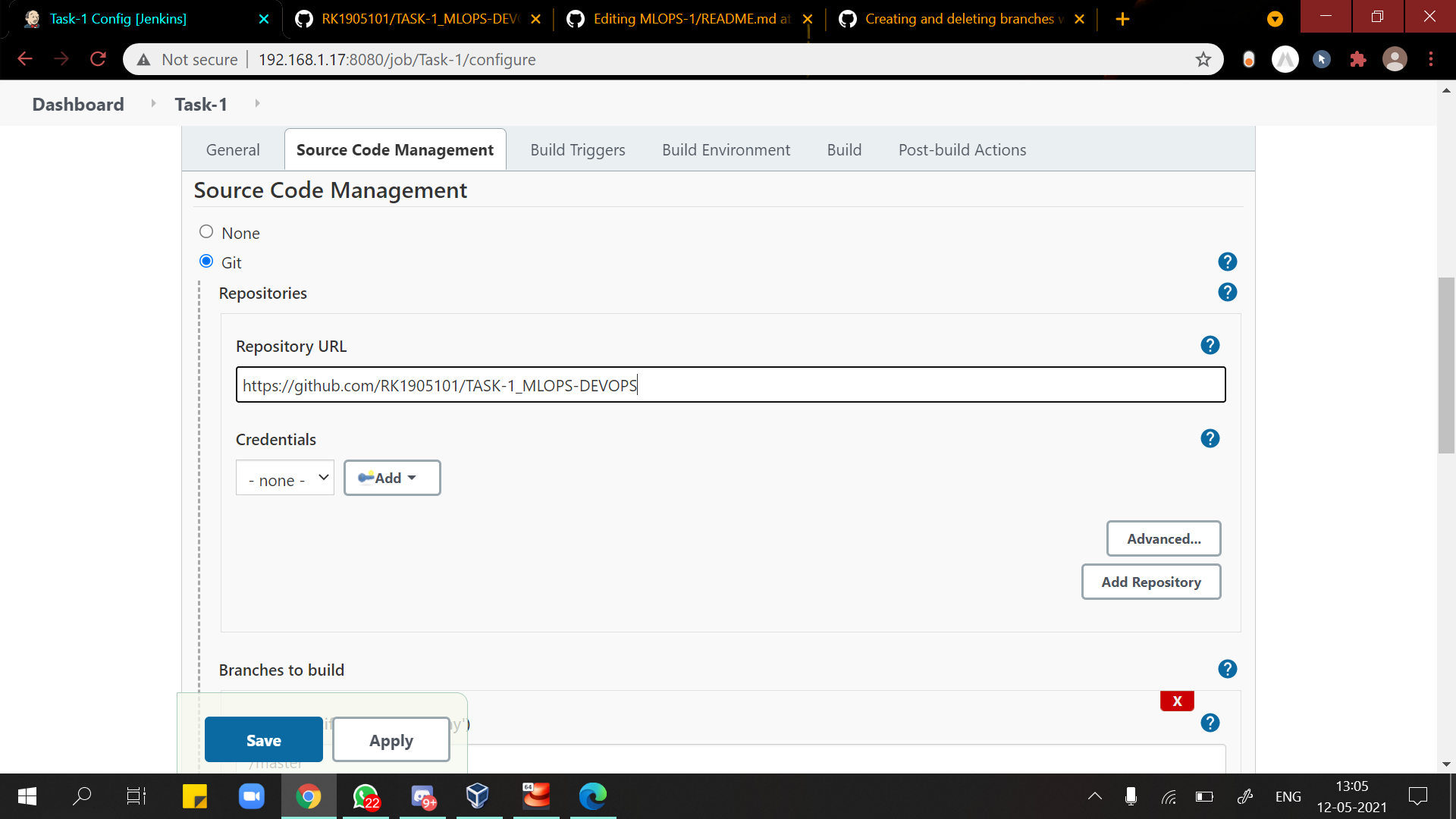Go to Task-1 breadcrumb link
This screenshot has height=819, width=1456.
[201, 104]
